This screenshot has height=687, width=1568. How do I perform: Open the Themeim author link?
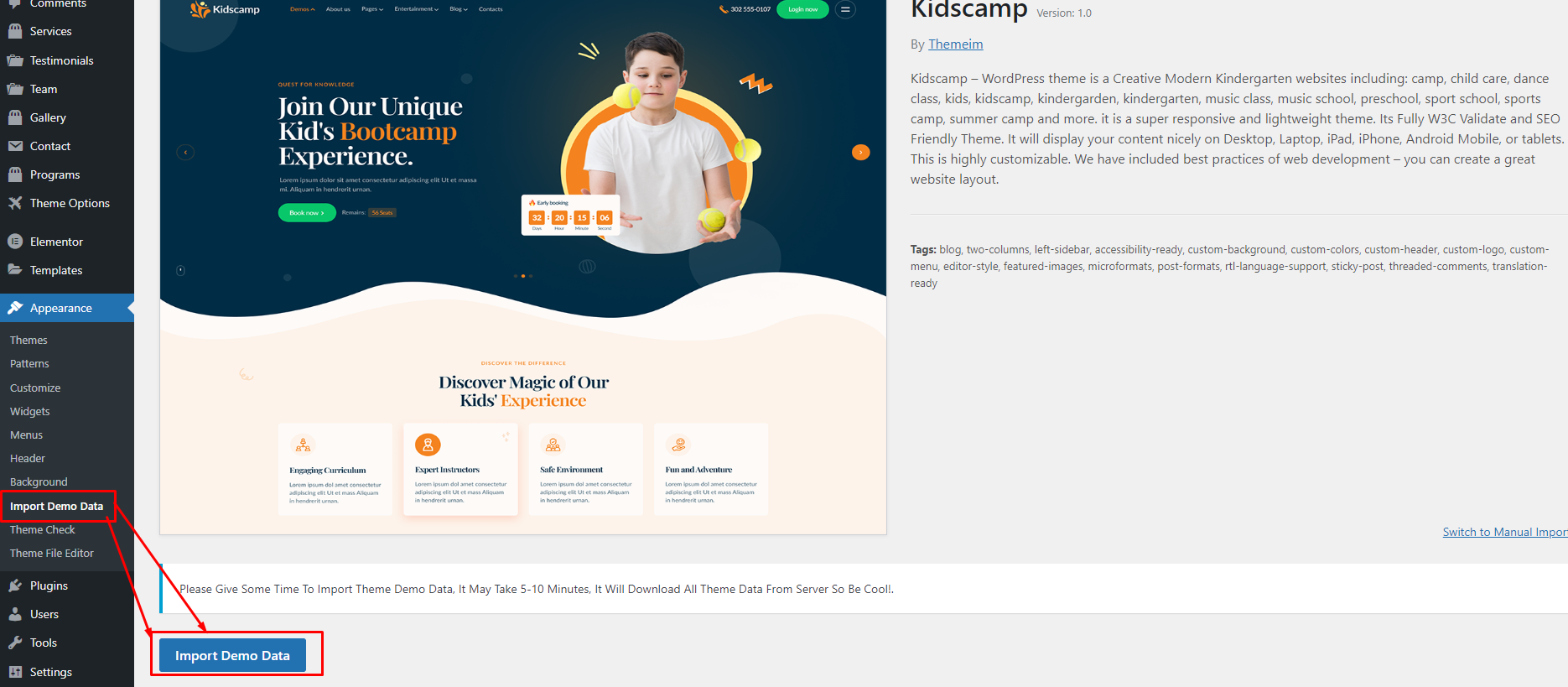pos(955,44)
